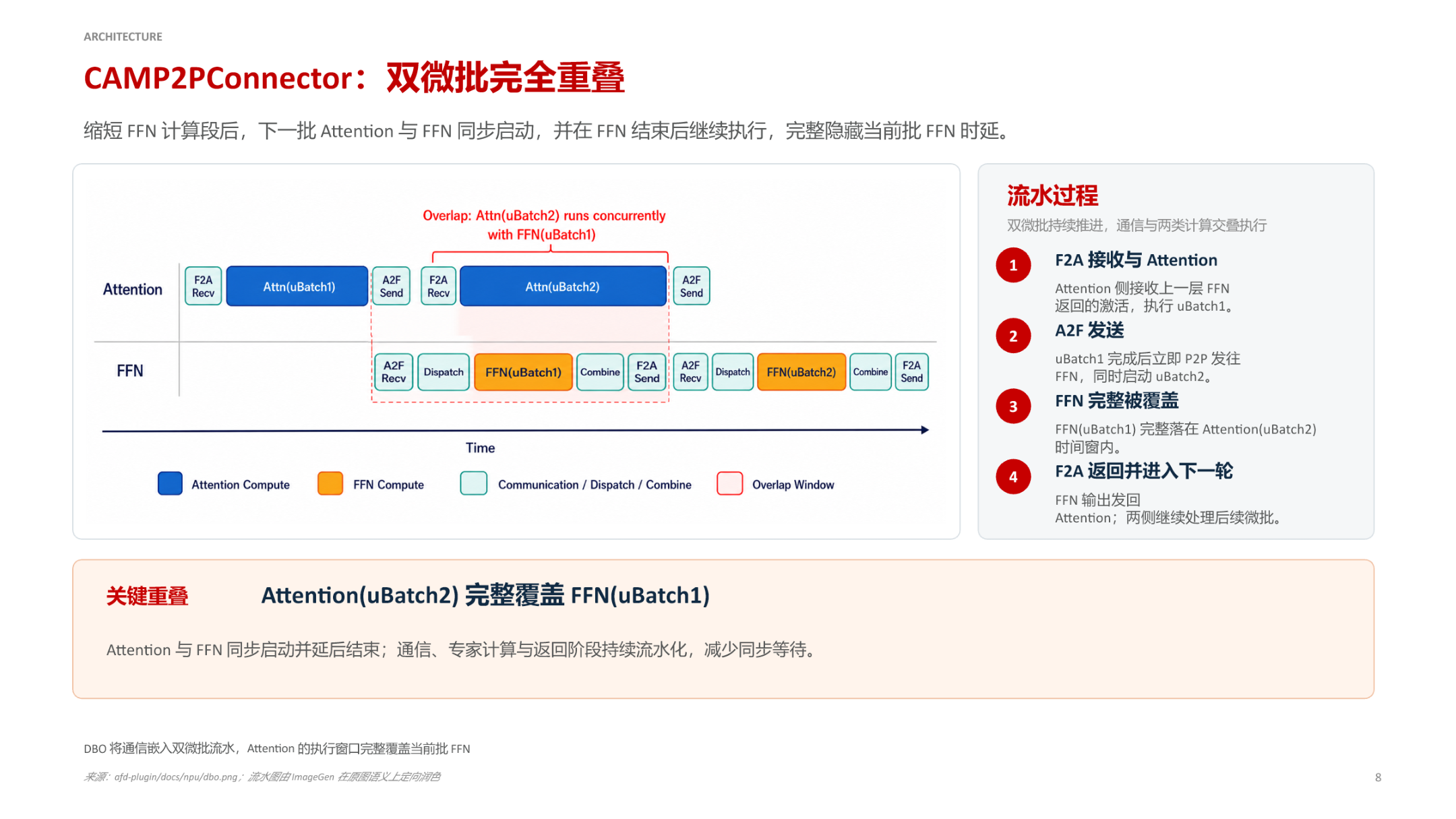Click the 'Attention' row label

point(133,289)
